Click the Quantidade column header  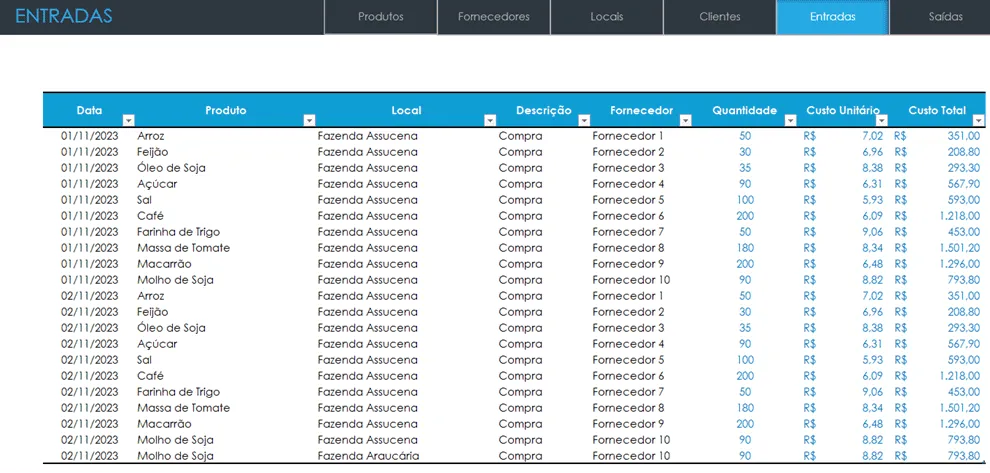coord(744,111)
